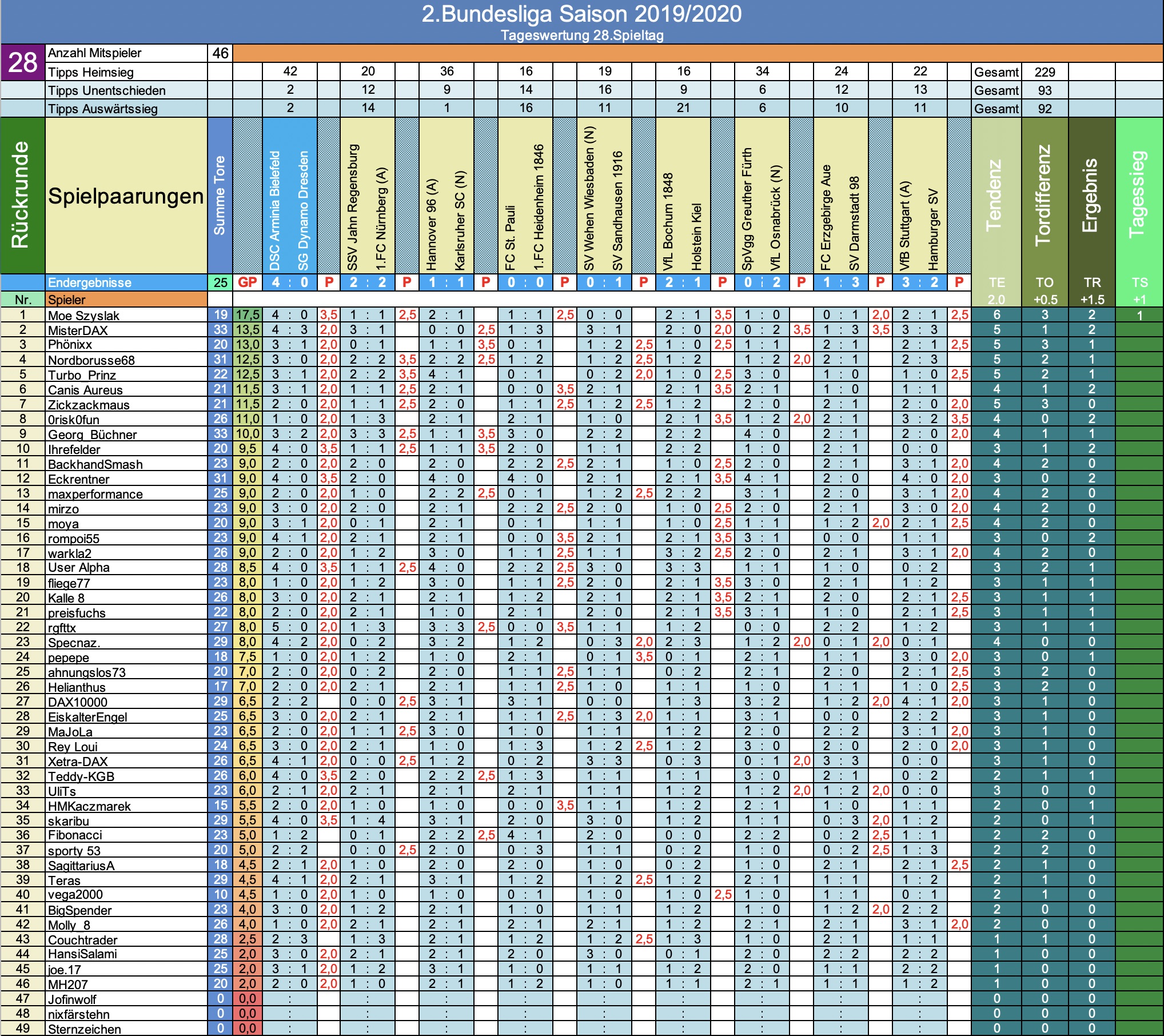Select the Sternzeichen name cell

[126, 1029]
